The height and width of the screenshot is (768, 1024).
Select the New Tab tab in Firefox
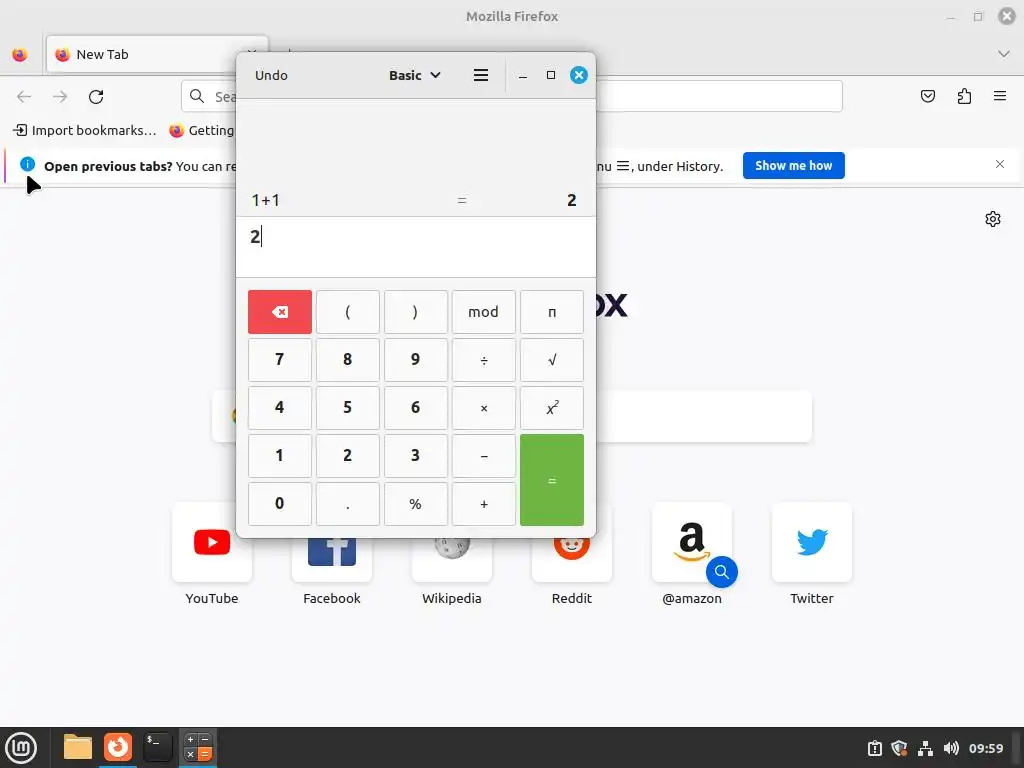[157, 54]
